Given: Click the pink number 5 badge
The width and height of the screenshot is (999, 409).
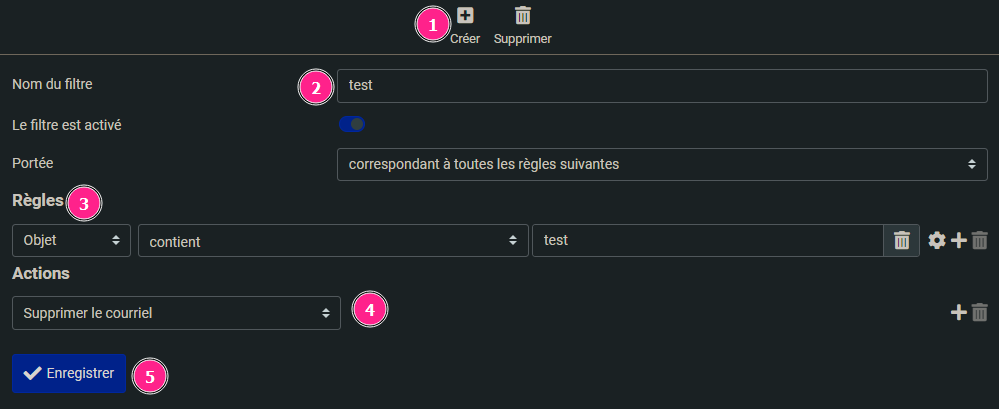Looking at the screenshot, I should [150, 376].
